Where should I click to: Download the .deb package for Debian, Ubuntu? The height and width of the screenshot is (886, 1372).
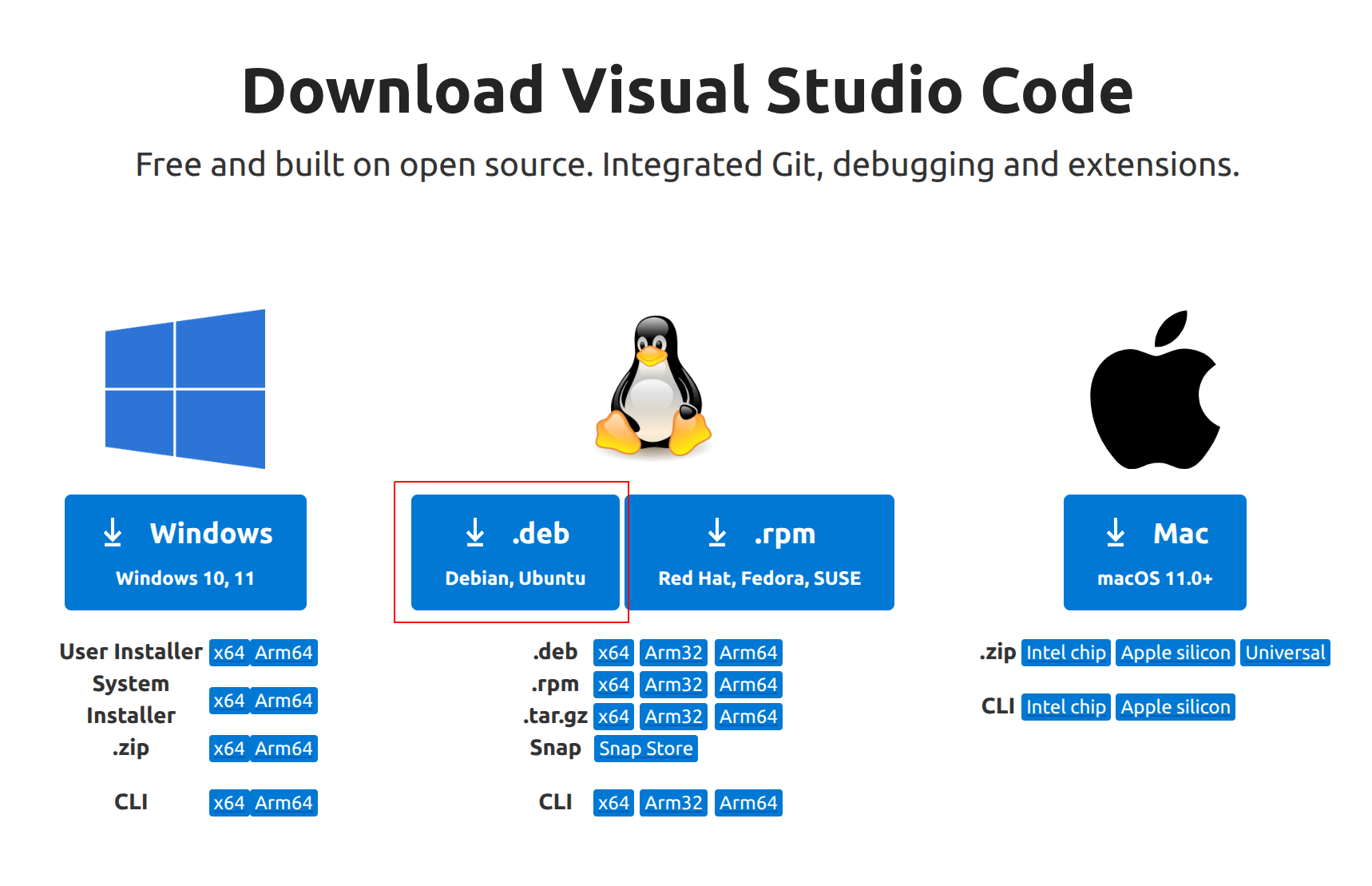pos(515,552)
